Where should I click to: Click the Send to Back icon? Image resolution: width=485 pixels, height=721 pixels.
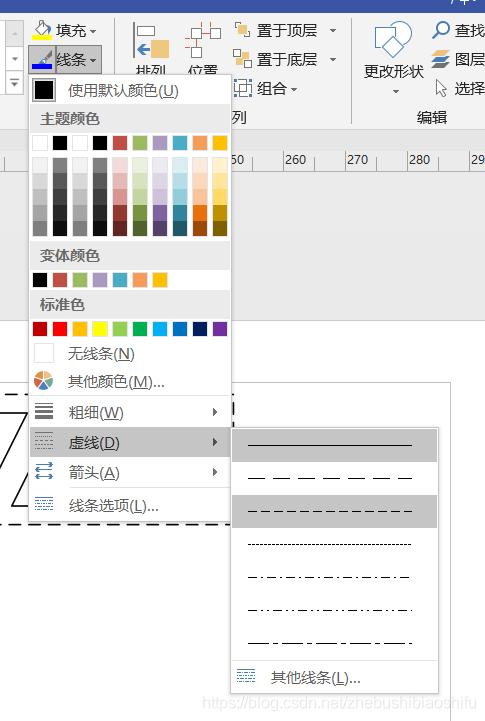[x=242, y=59]
